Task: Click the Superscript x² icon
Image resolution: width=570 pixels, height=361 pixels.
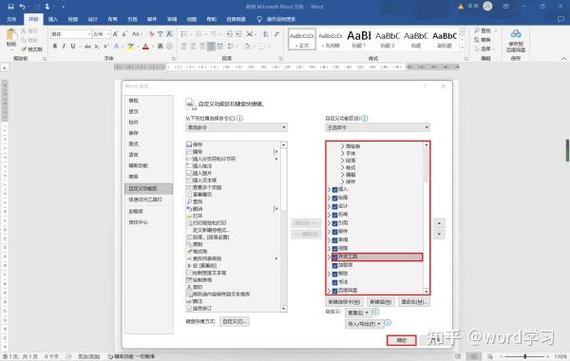Action: click(106, 47)
